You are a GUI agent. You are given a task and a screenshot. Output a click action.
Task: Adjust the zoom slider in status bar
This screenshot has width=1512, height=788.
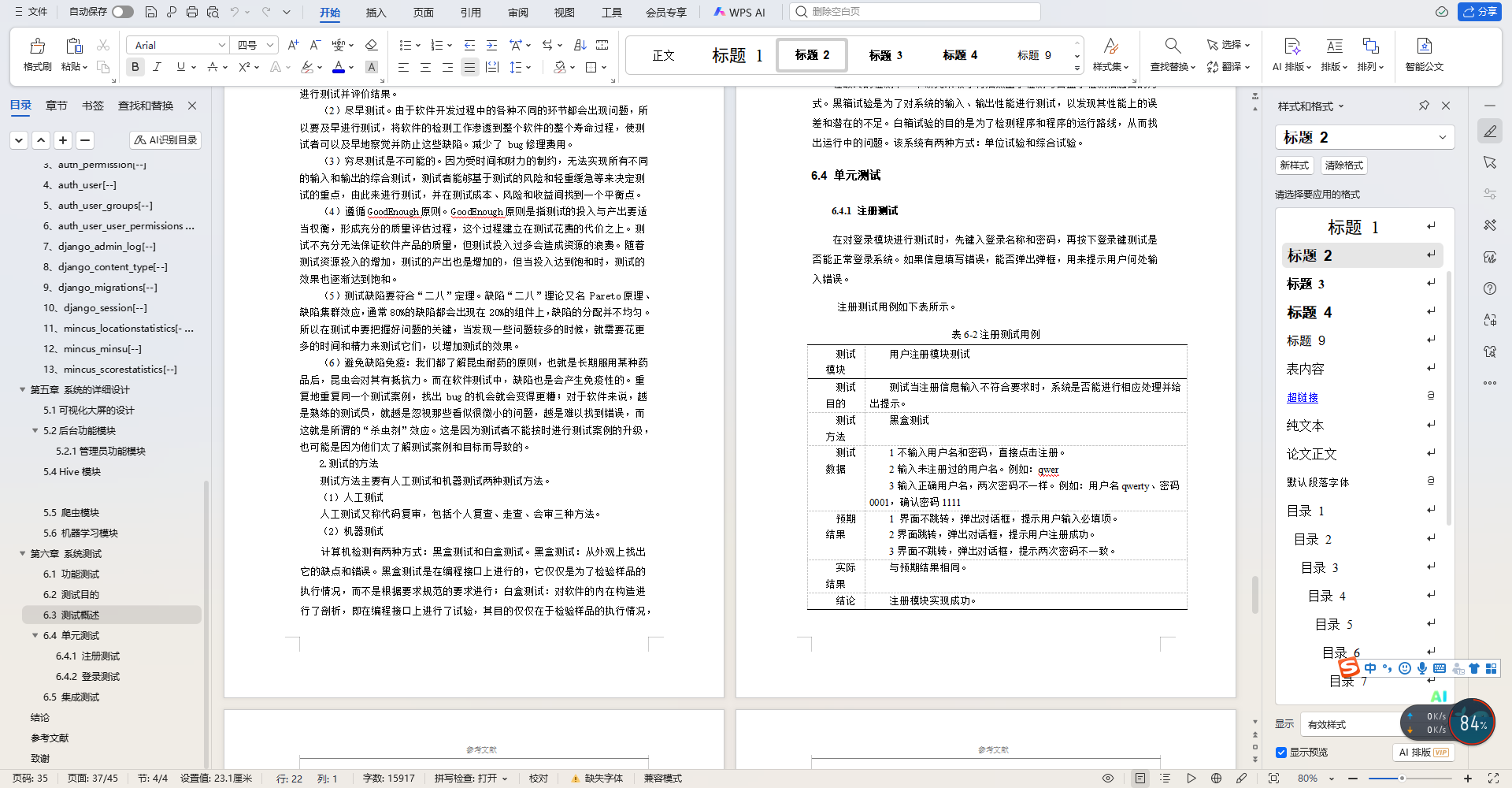tap(1402, 779)
